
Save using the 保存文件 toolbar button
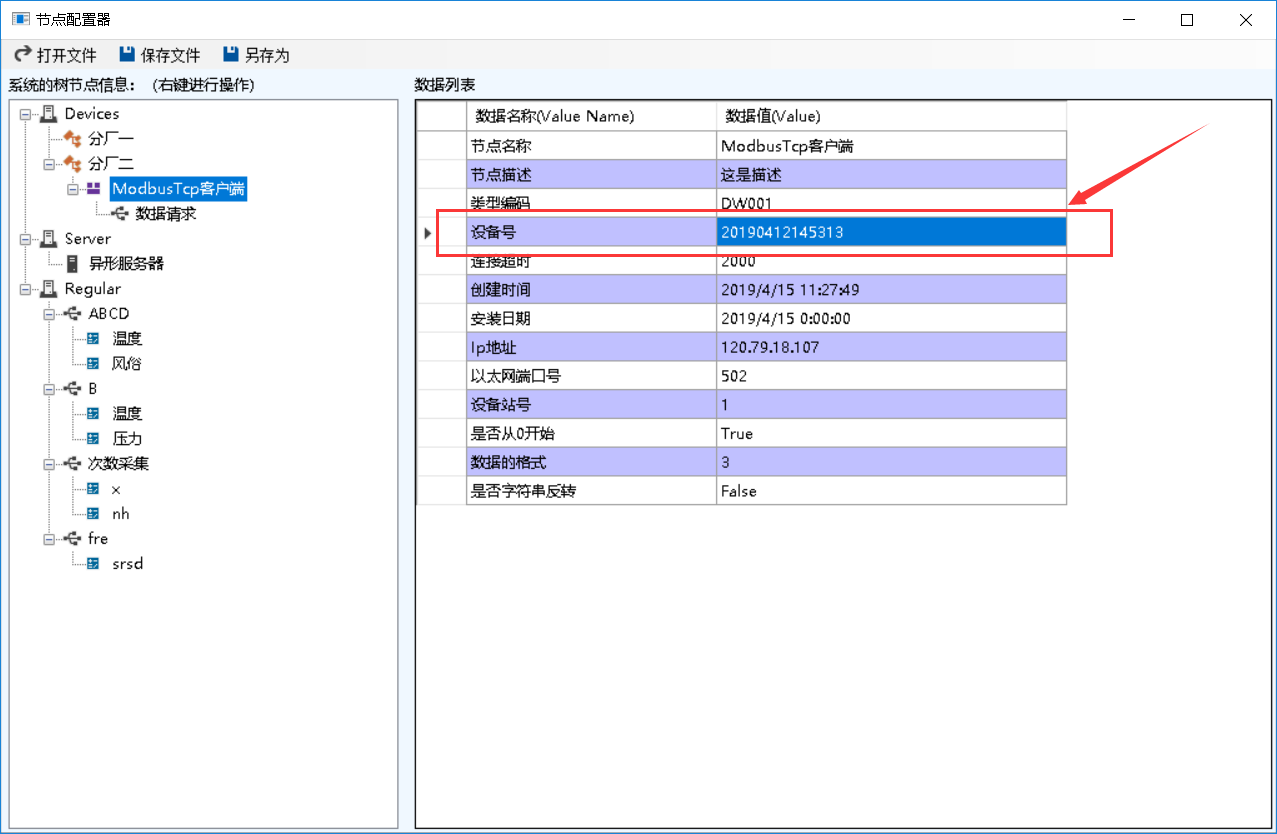[159, 55]
